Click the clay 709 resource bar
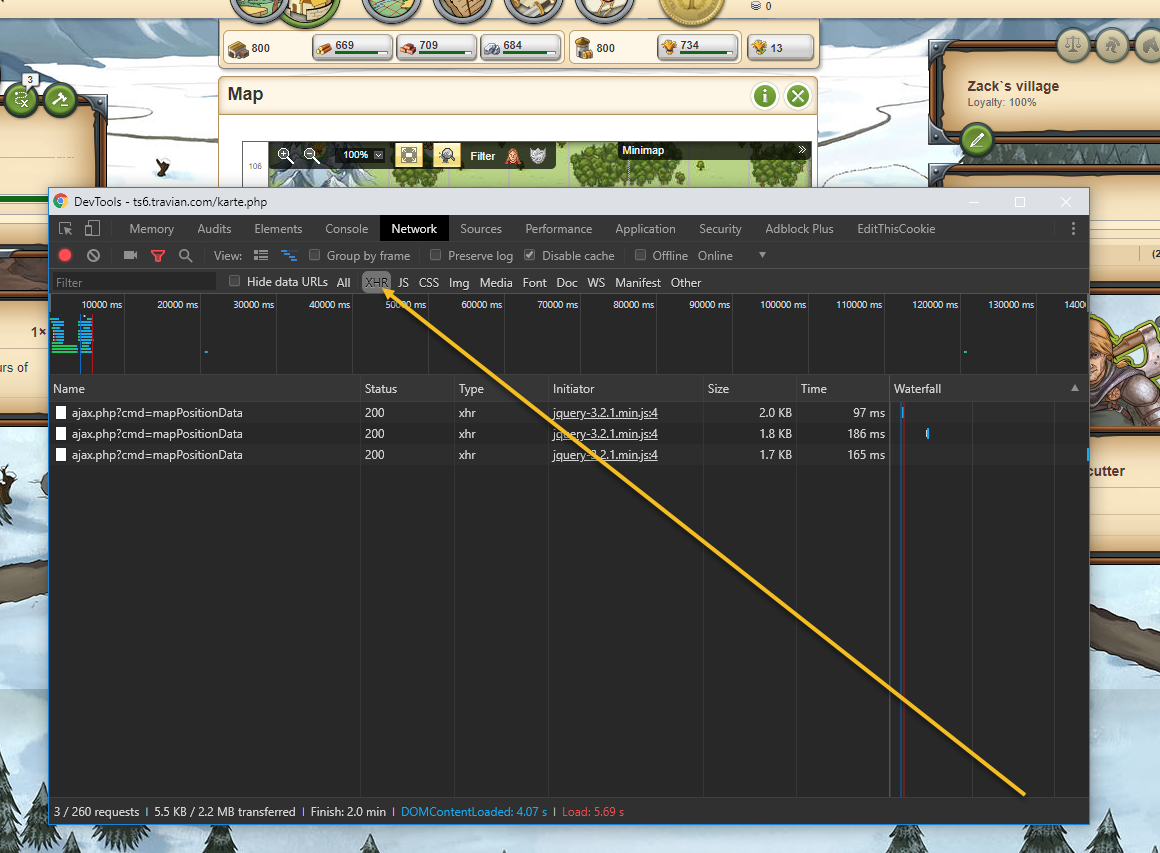Viewport: 1160px width, 853px height. [x=436, y=47]
